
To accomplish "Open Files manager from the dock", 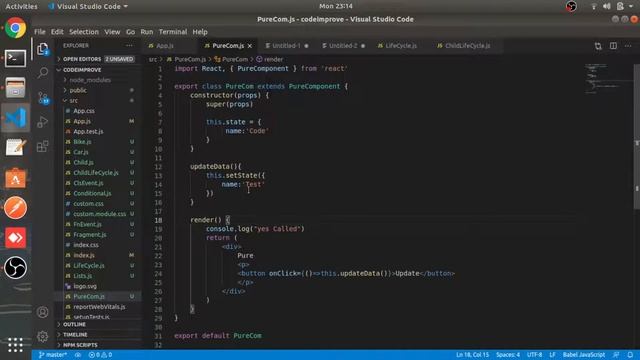I will pyautogui.click(x=16, y=88).
